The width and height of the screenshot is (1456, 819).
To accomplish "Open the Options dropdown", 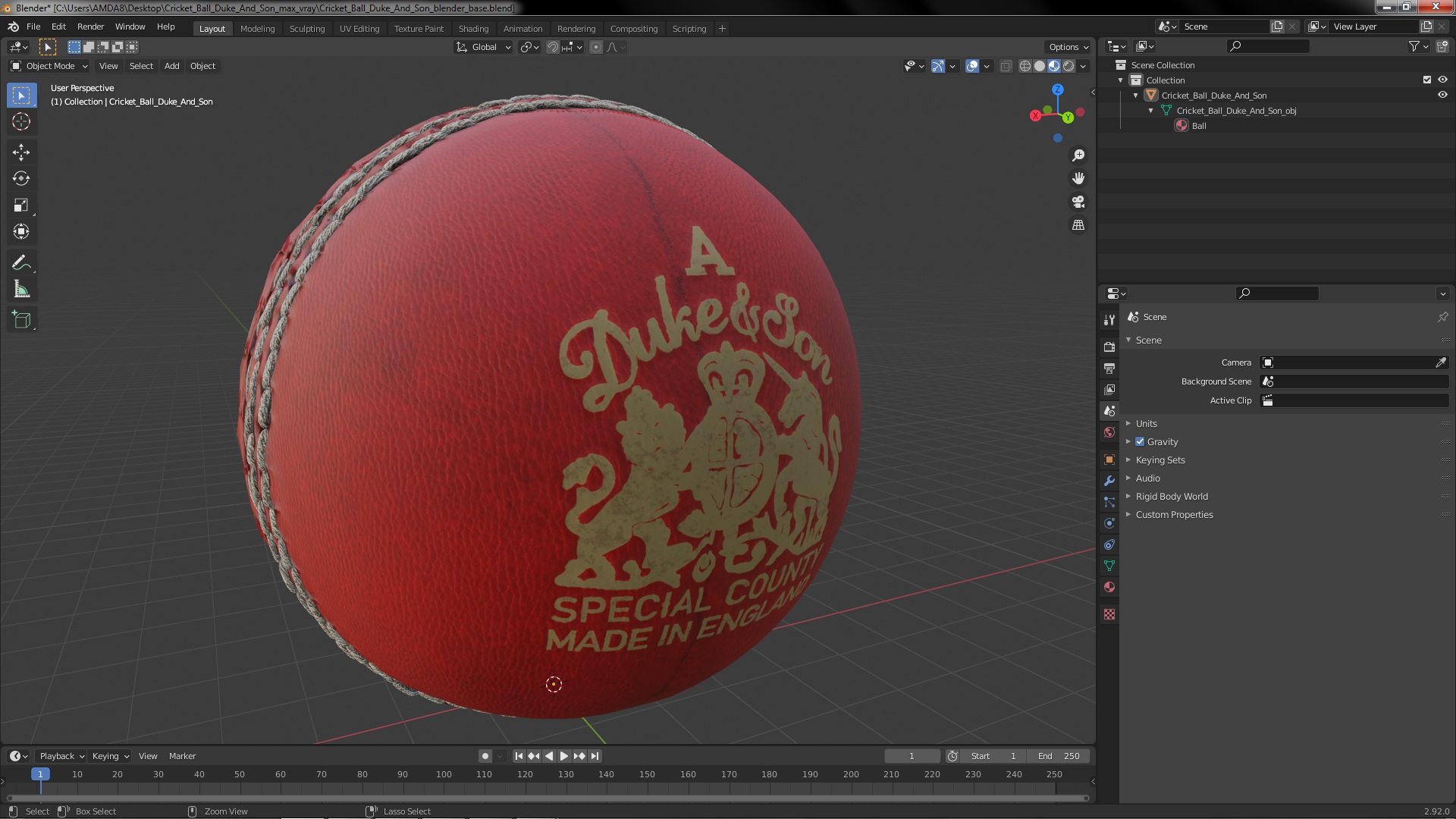I will [1068, 47].
